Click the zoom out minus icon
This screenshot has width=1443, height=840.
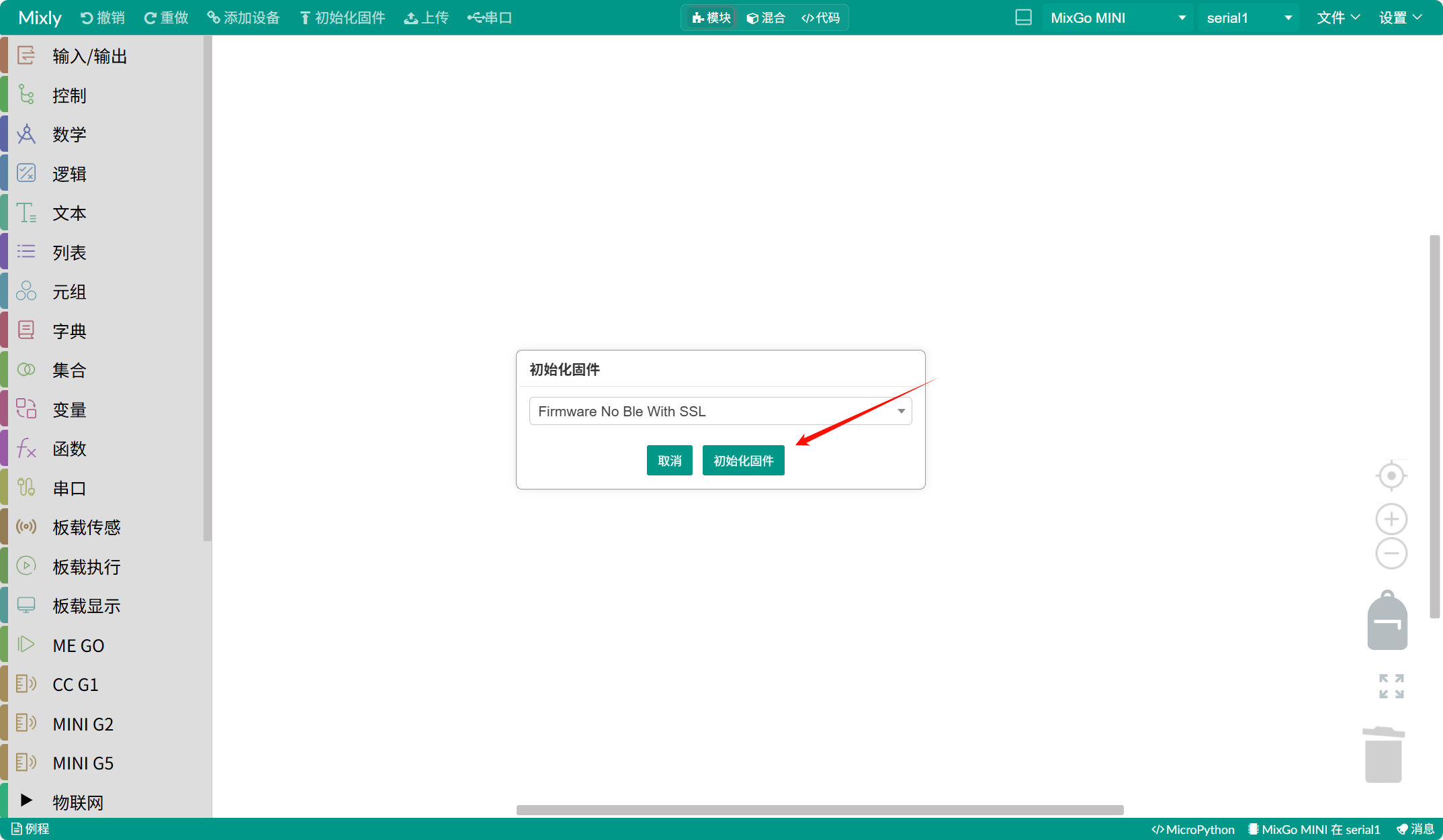click(x=1391, y=554)
